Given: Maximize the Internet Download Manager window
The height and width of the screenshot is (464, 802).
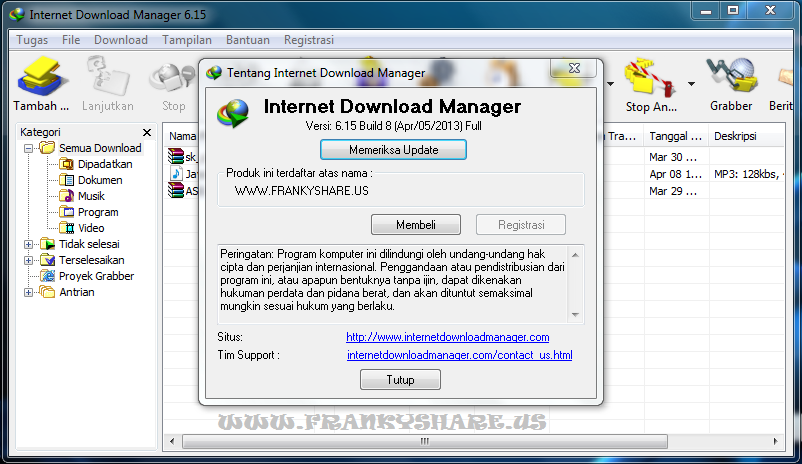Looking at the screenshot, I should pos(733,11).
